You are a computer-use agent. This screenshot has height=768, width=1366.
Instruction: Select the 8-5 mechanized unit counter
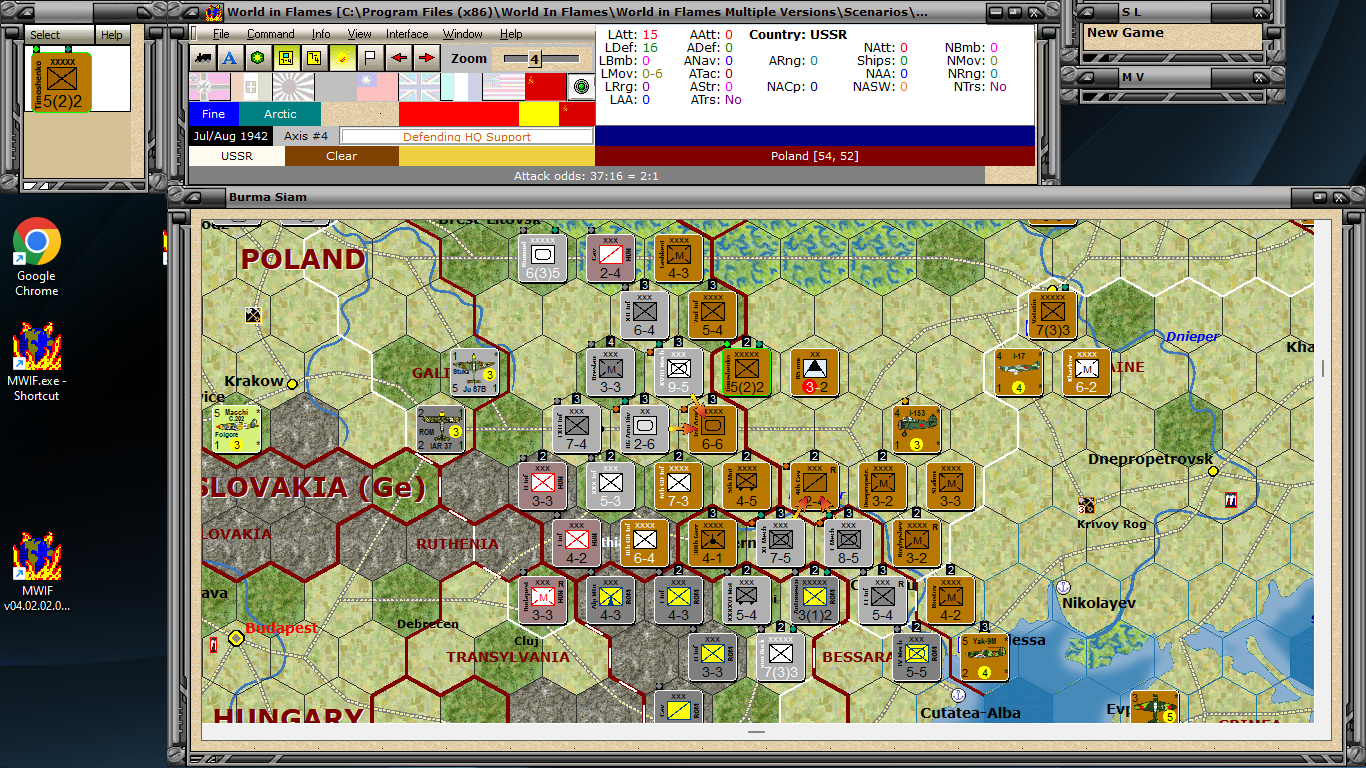(x=848, y=543)
